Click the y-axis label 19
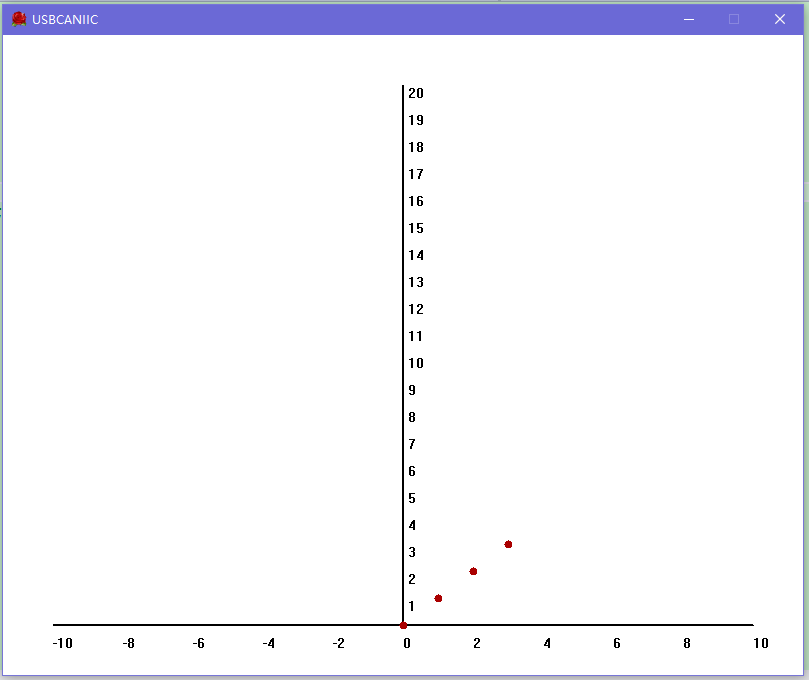Viewport: 809px width, 680px height. 416,120
